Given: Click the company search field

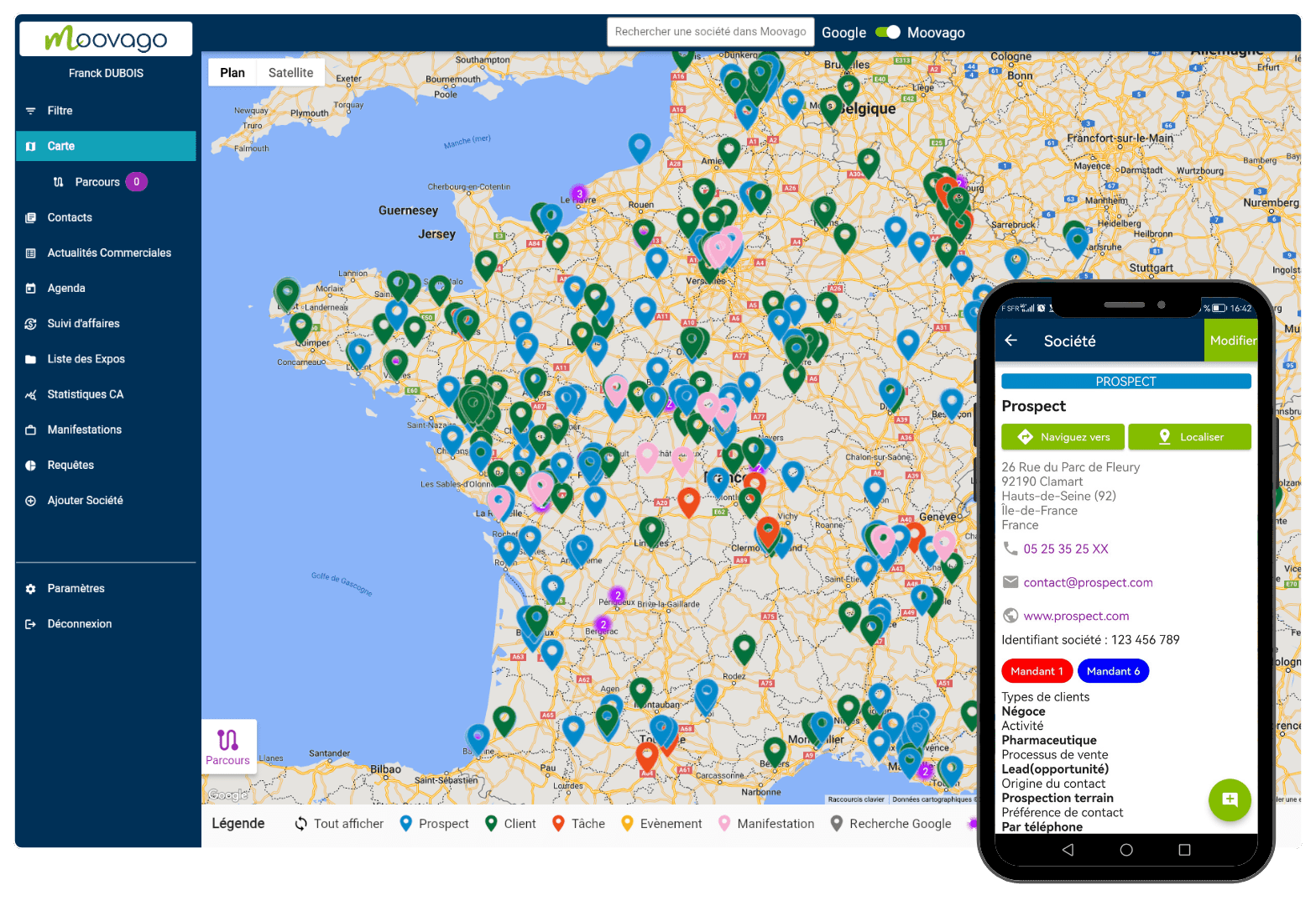Looking at the screenshot, I should (711, 32).
